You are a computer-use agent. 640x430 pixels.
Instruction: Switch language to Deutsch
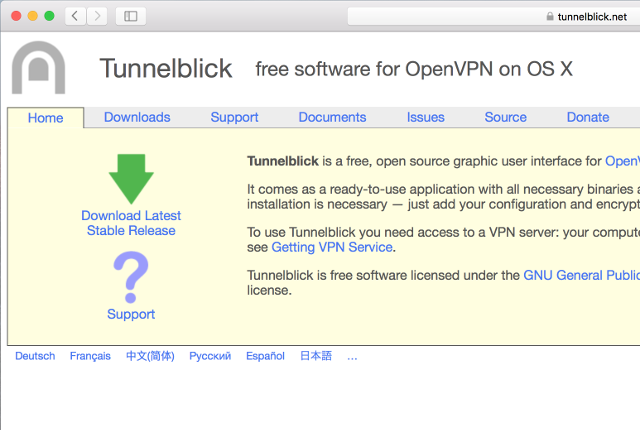click(35, 356)
